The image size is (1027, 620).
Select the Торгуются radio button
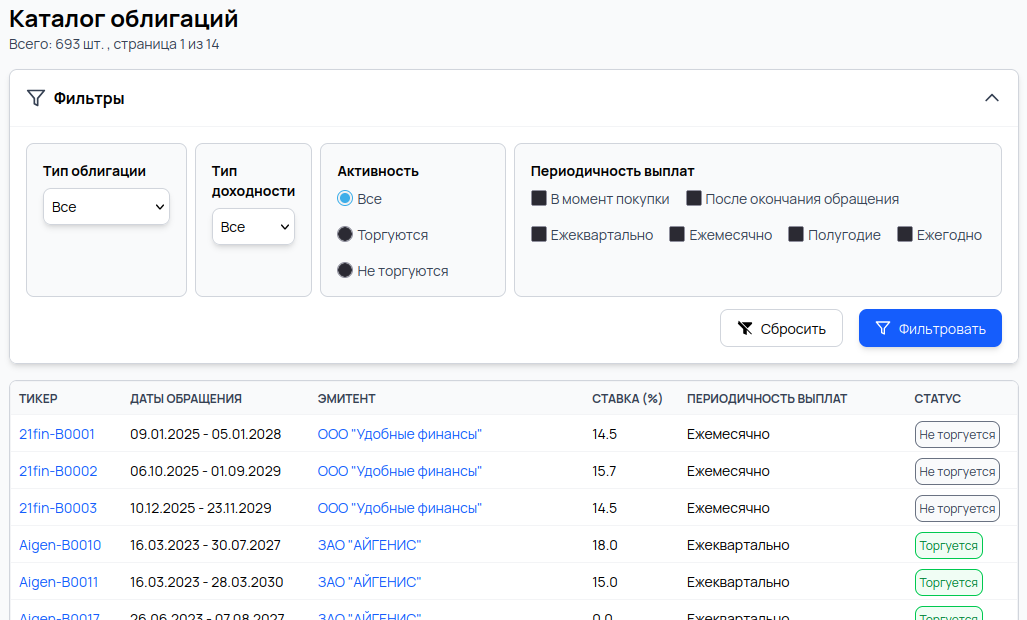(x=345, y=235)
